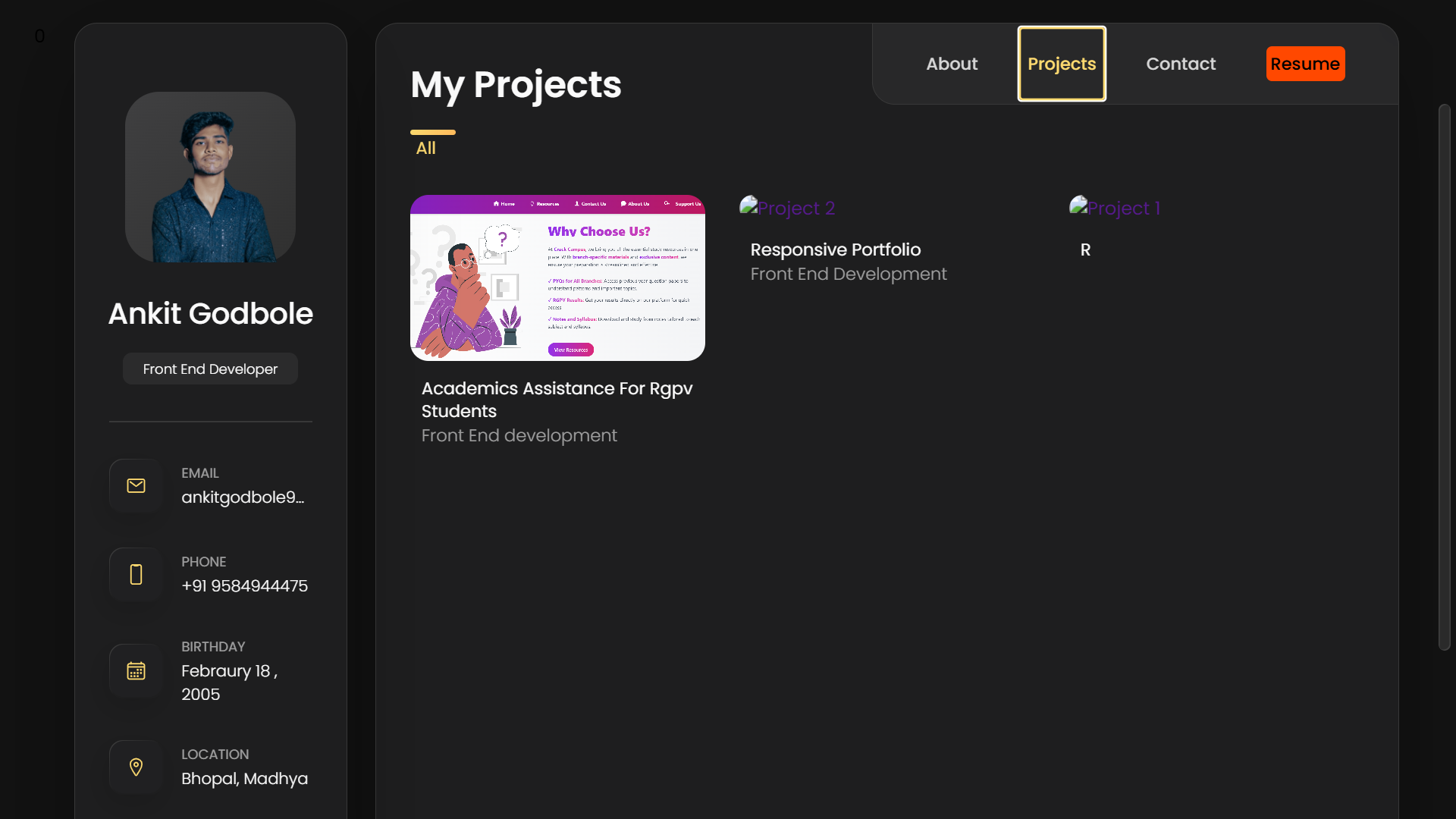Click the email envelope icon's rounded container
This screenshot has height=819, width=1456.
(x=135, y=485)
